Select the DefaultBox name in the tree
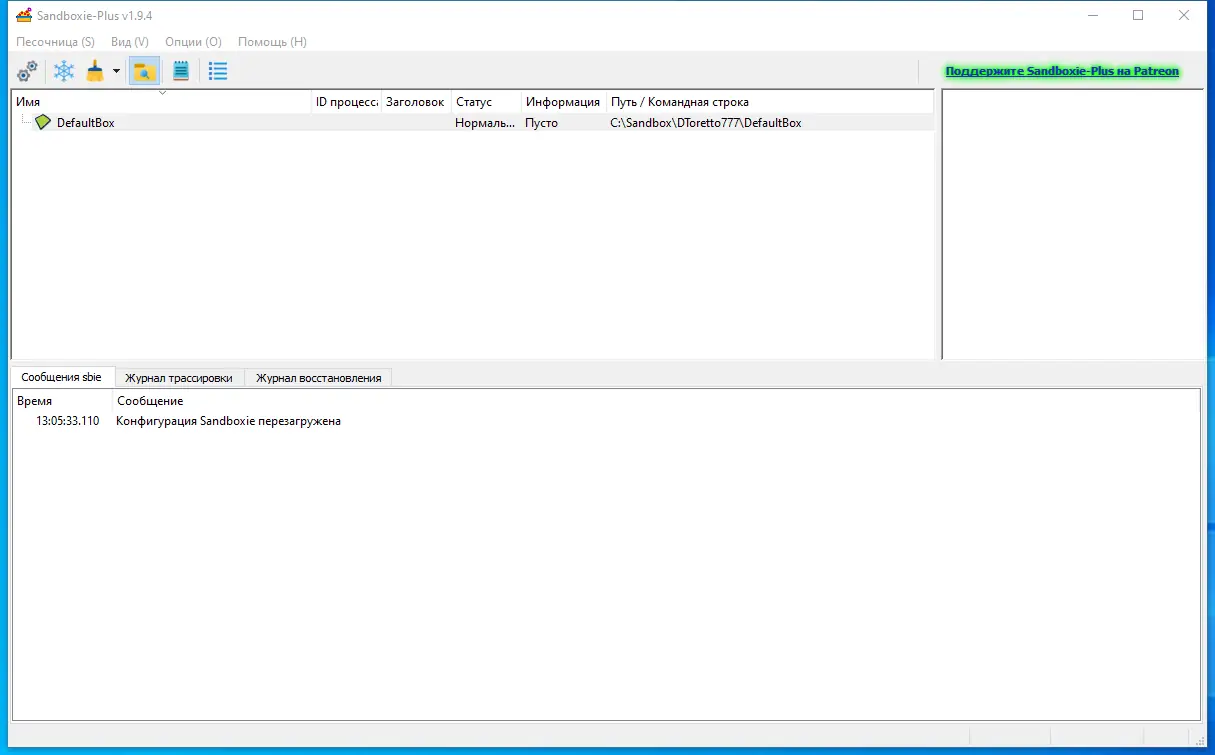 (x=86, y=123)
